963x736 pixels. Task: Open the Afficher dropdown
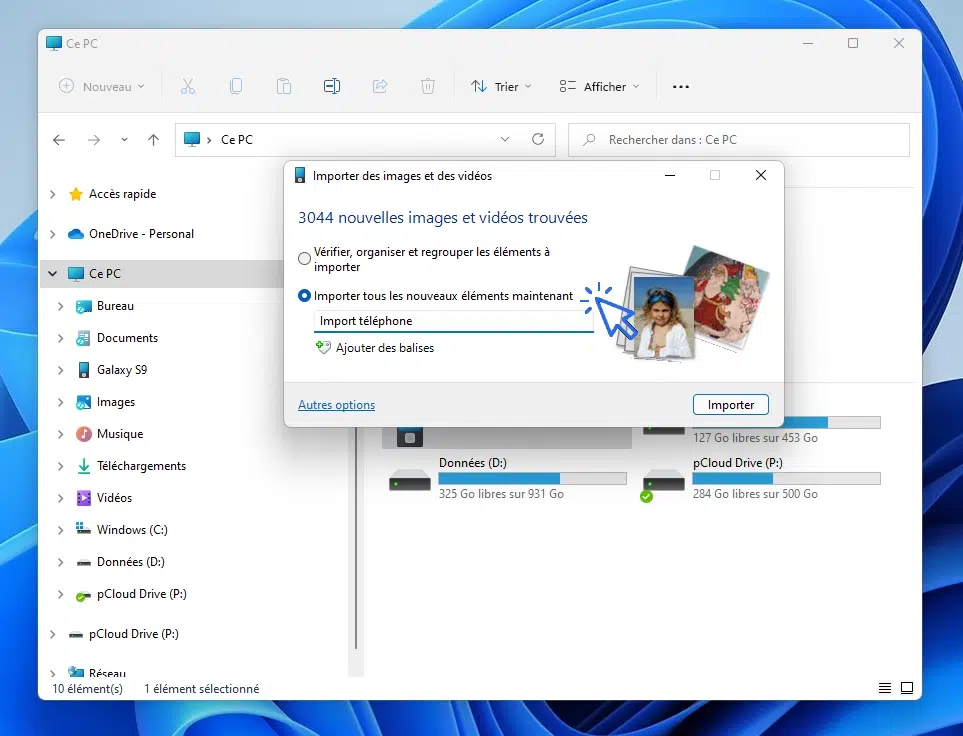[x=598, y=86]
